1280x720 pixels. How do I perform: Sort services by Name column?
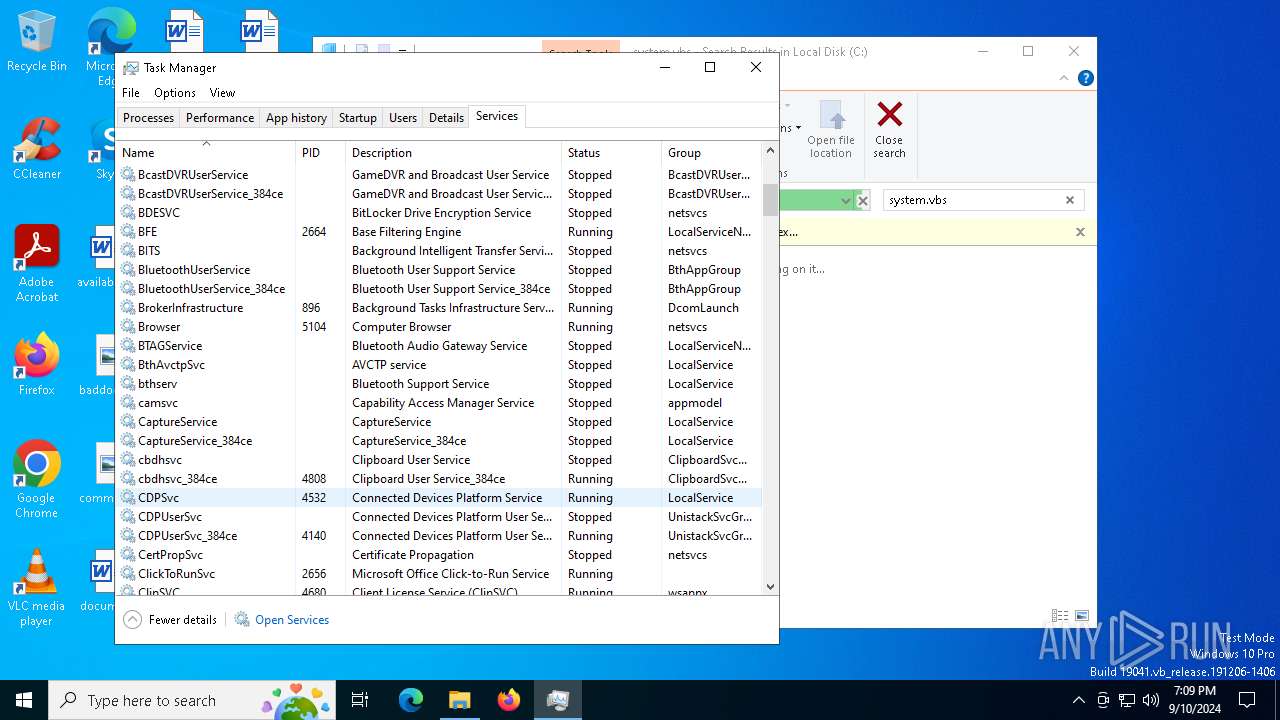click(206, 153)
